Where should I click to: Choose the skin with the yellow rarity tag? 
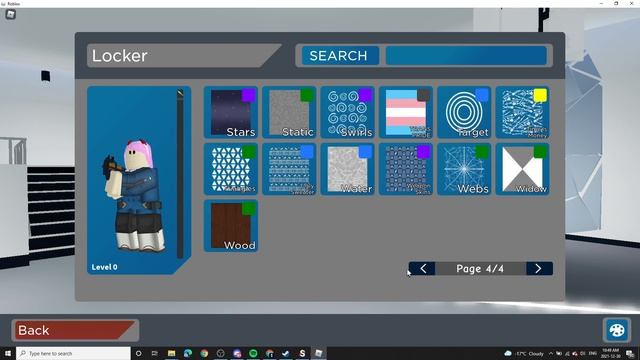tap(522, 112)
